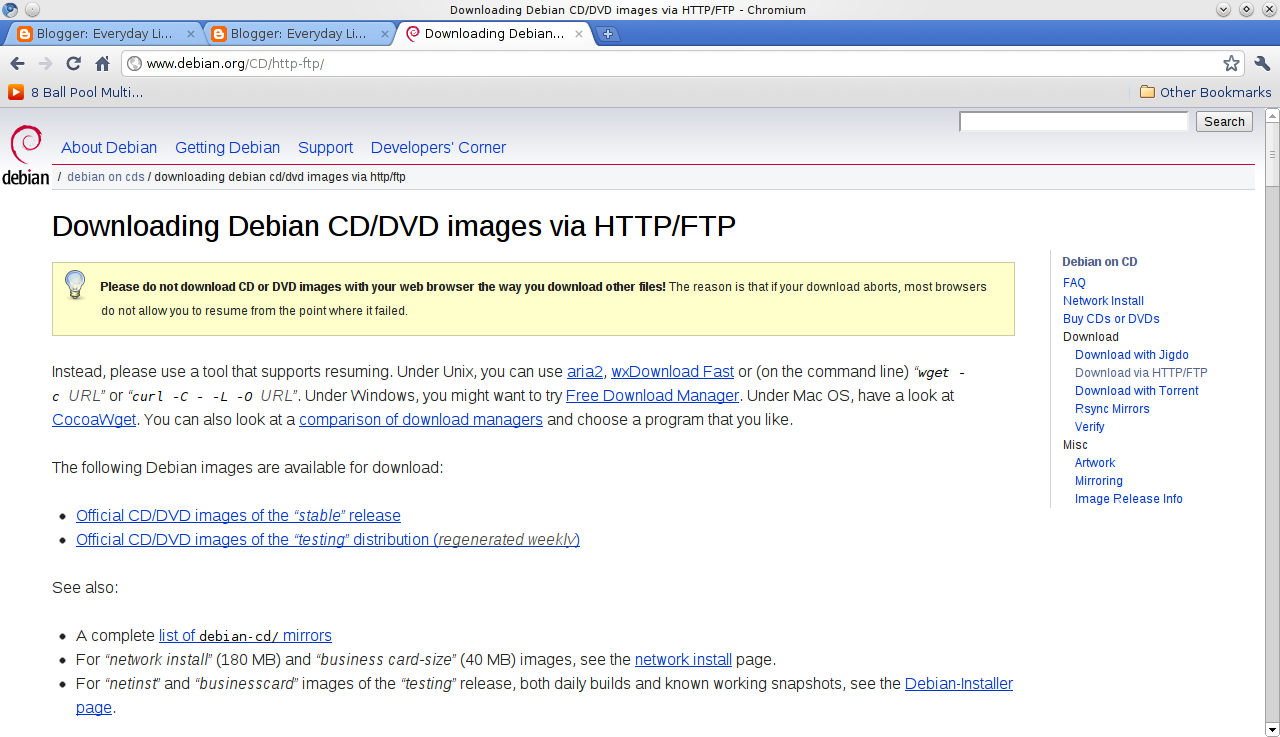The width and height of the screenshot is (1280, 737).
Task: Click the lightbulb tip icon
Action: click(75, 285)
